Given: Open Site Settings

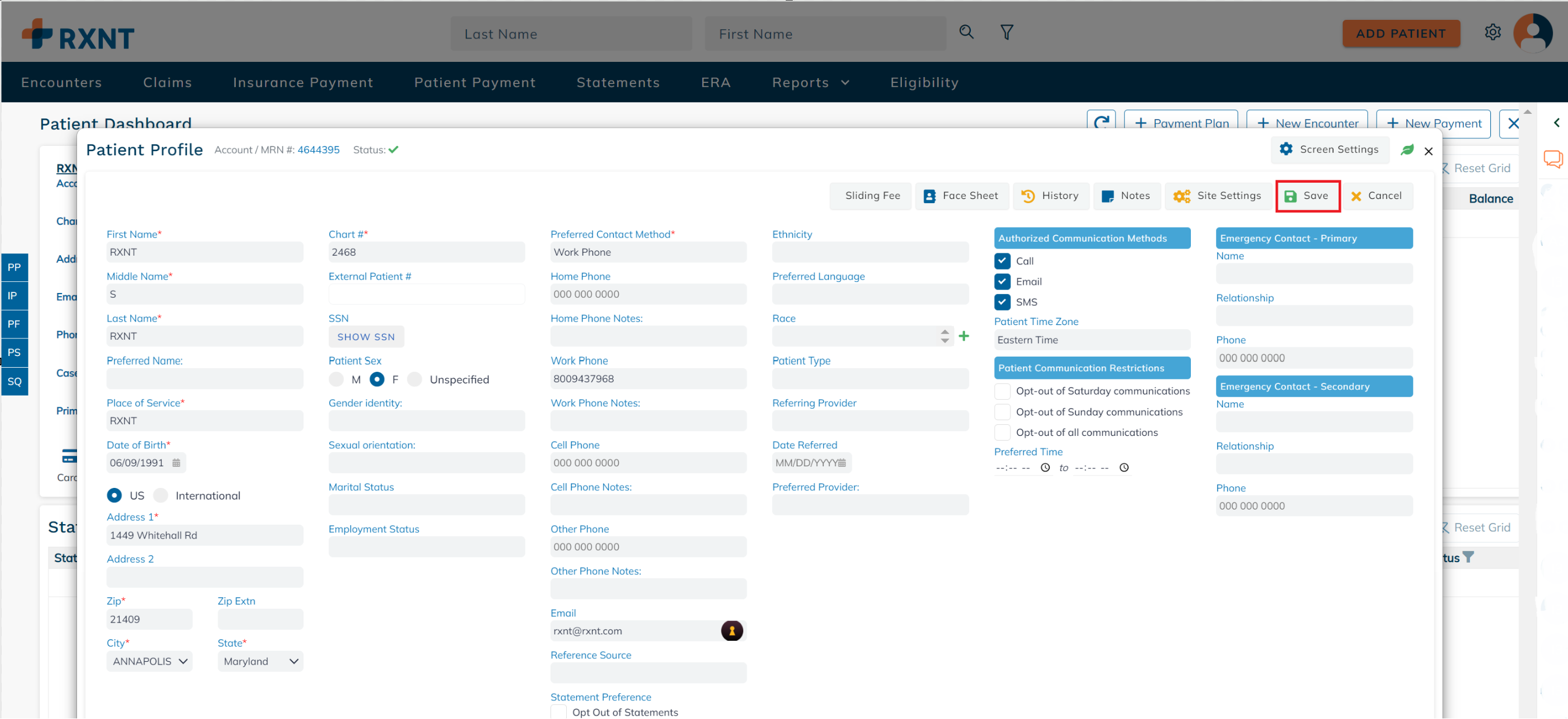Looking at the screenshot, I should (x=1218, y=196).
